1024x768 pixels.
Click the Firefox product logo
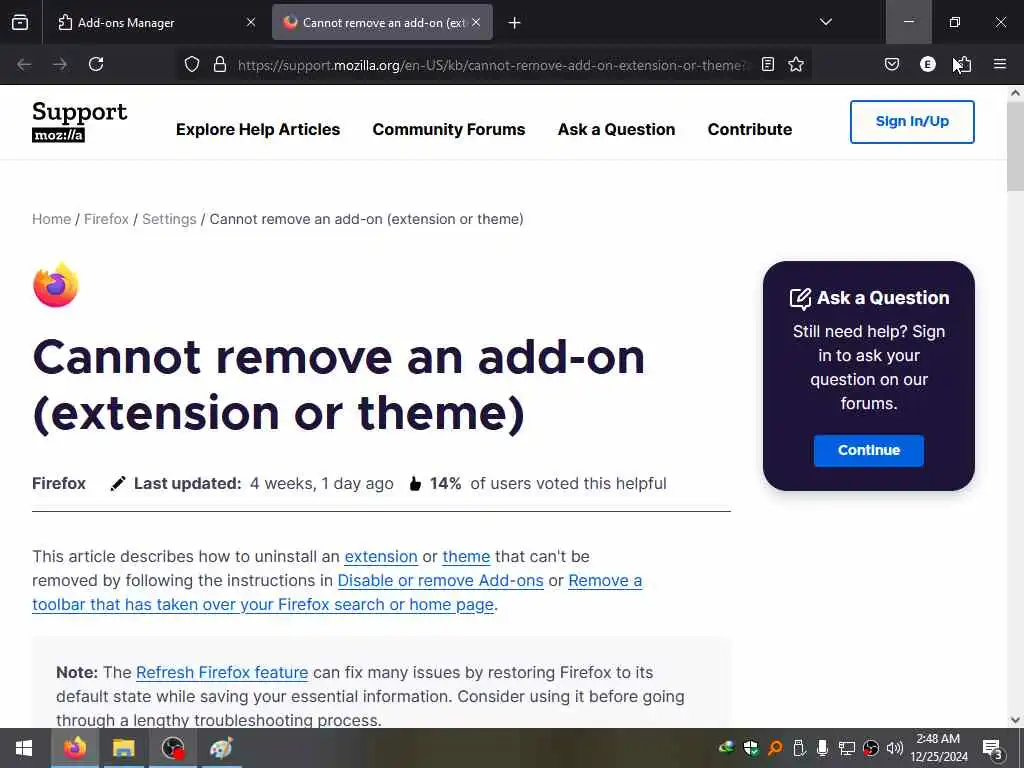coord(56,285)
